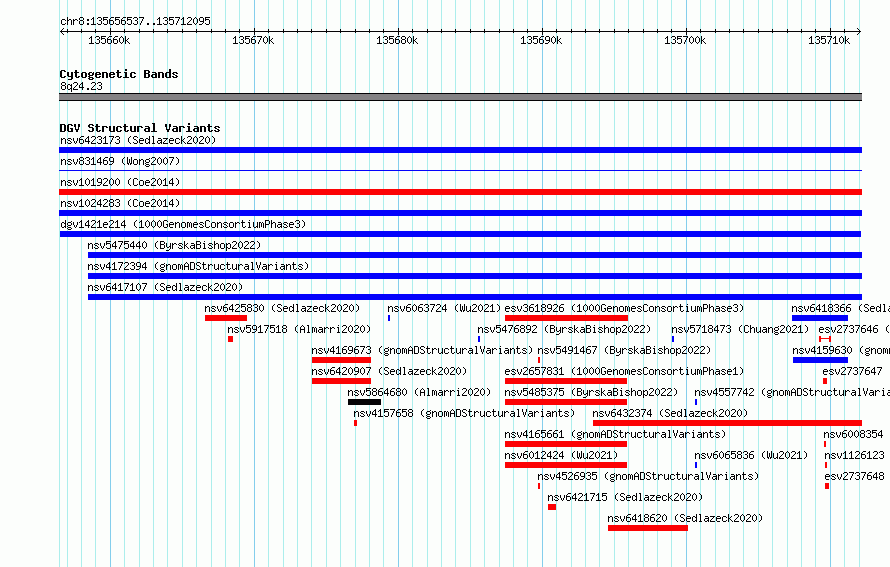
Task: Click the nsv6008354 variant label
Action: (853, 434)
